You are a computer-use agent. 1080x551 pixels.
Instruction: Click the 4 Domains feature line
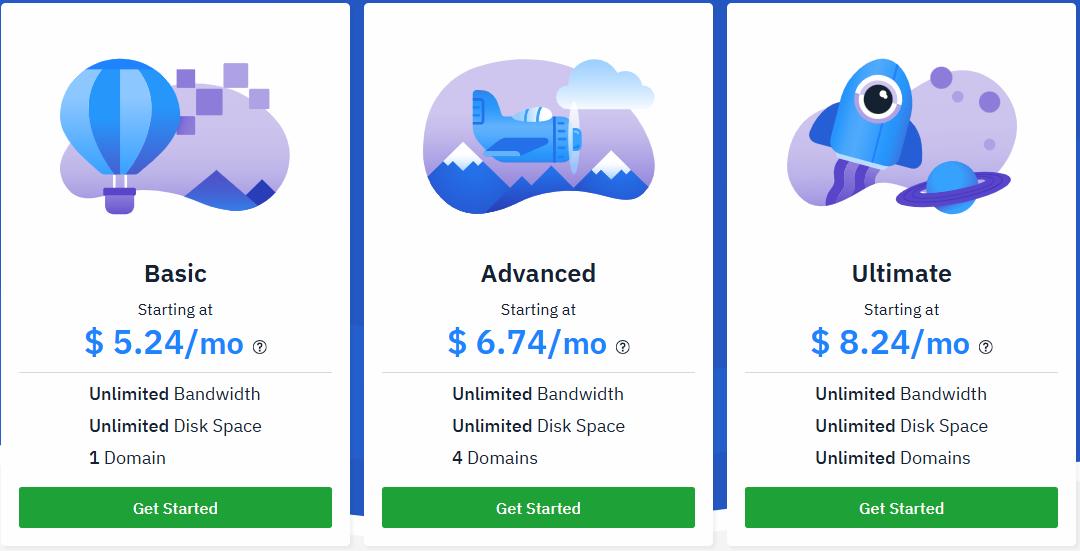495,458
